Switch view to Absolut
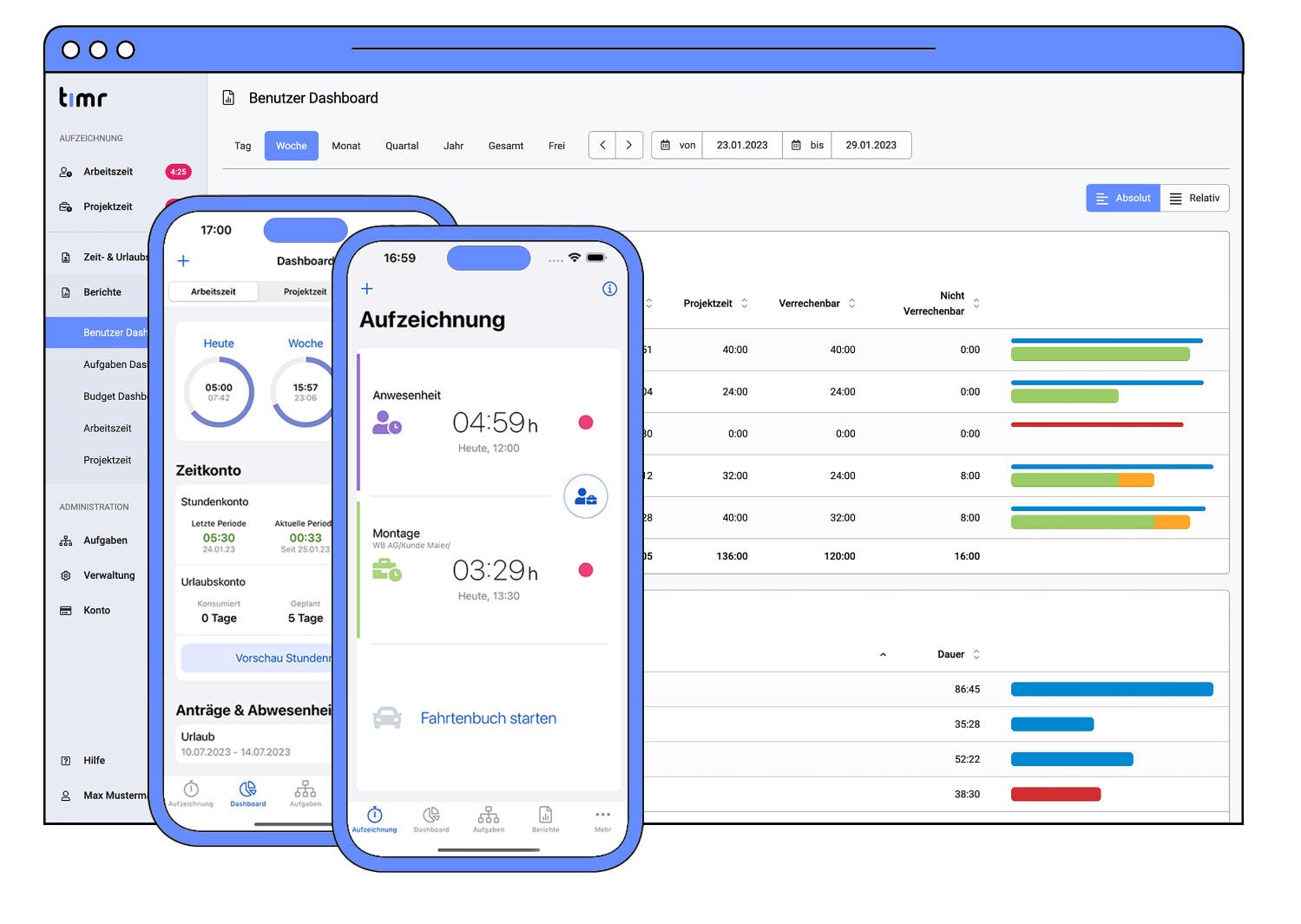The image size is (1301, 924). 1123,198
